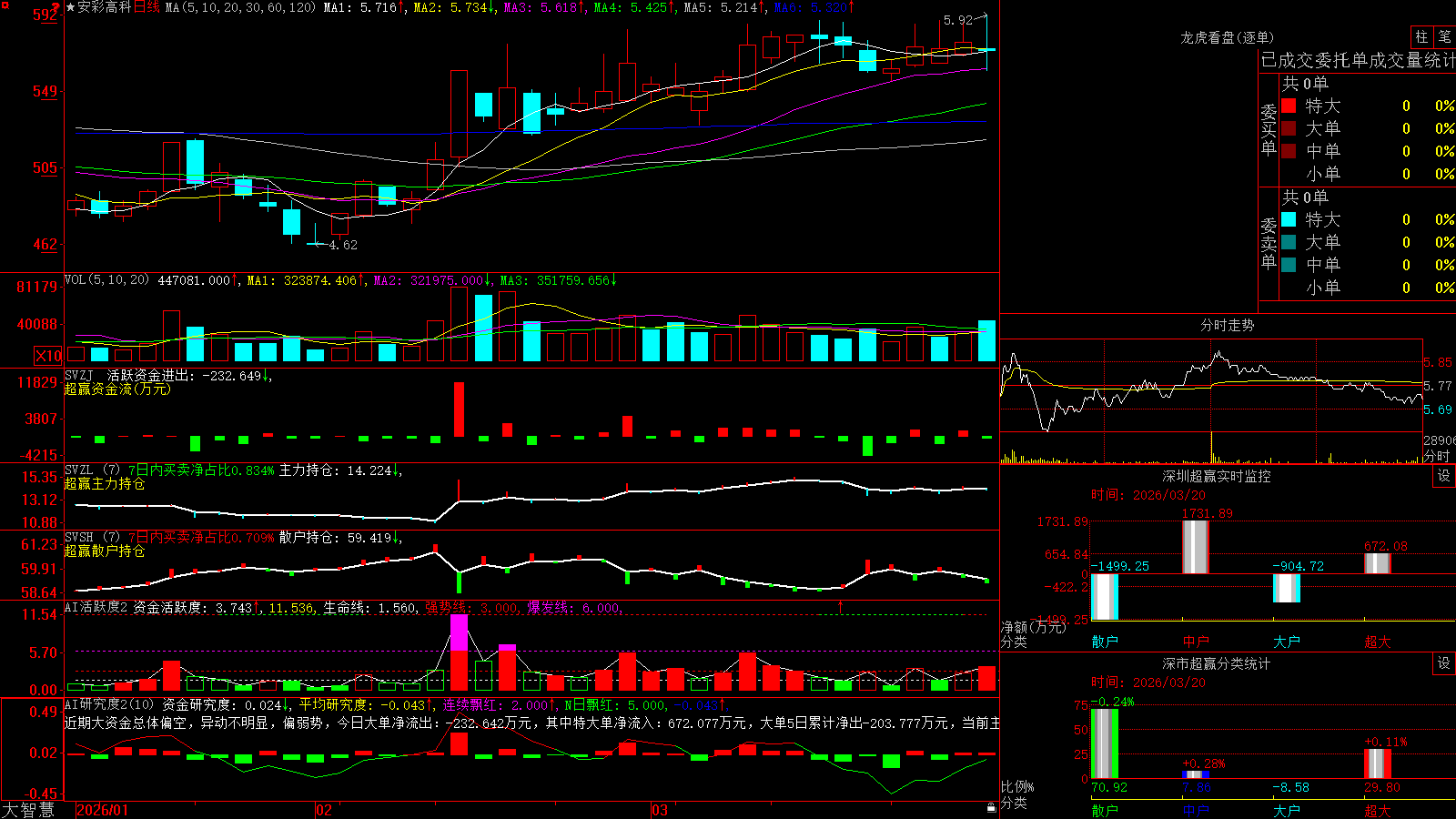Open 设 settings for 深圳超赢实时监控
Screen dimensions: 1456x819
(1444, 476)
